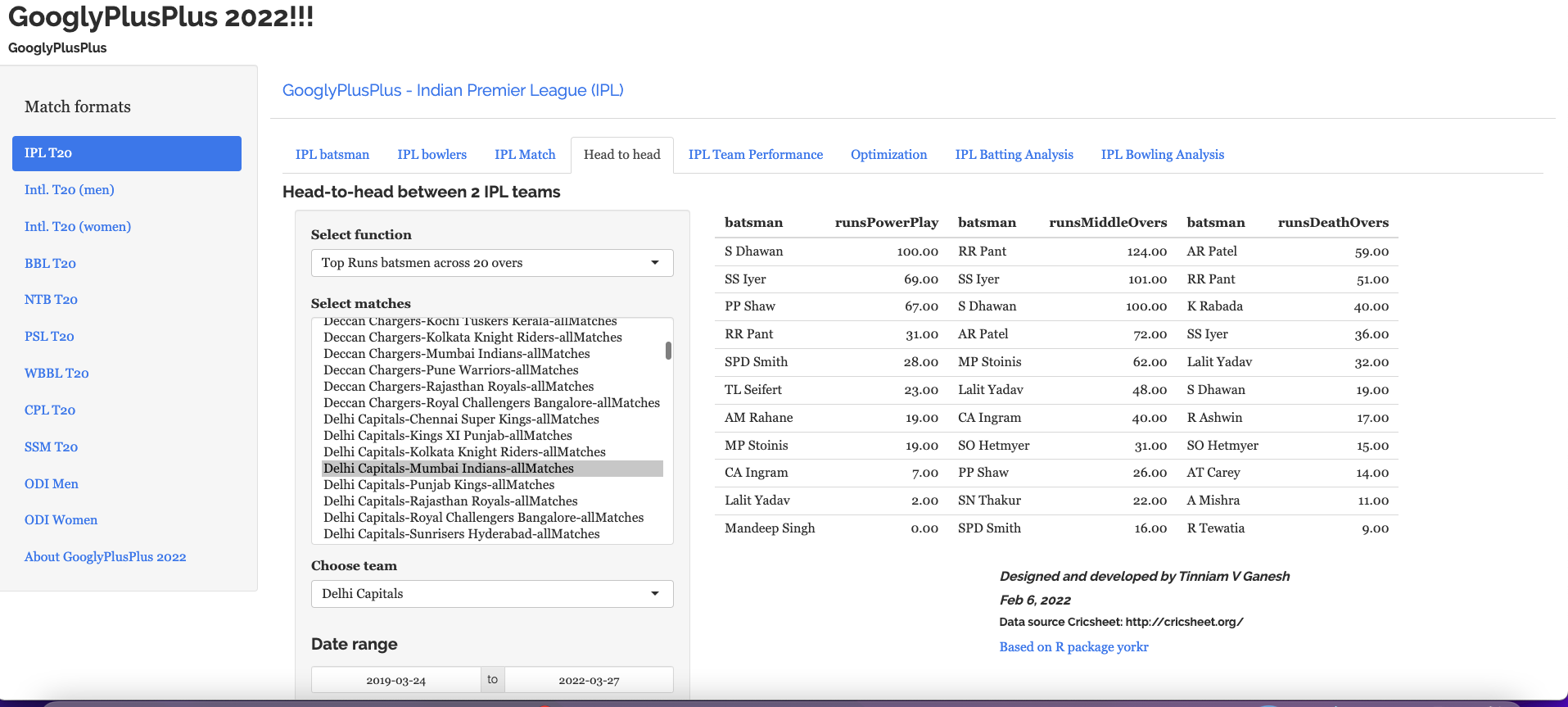The width and height of the screenshot is (1568, 707).
Task: Follow the Based on R package yorkr link
Action: (1073, 647)
